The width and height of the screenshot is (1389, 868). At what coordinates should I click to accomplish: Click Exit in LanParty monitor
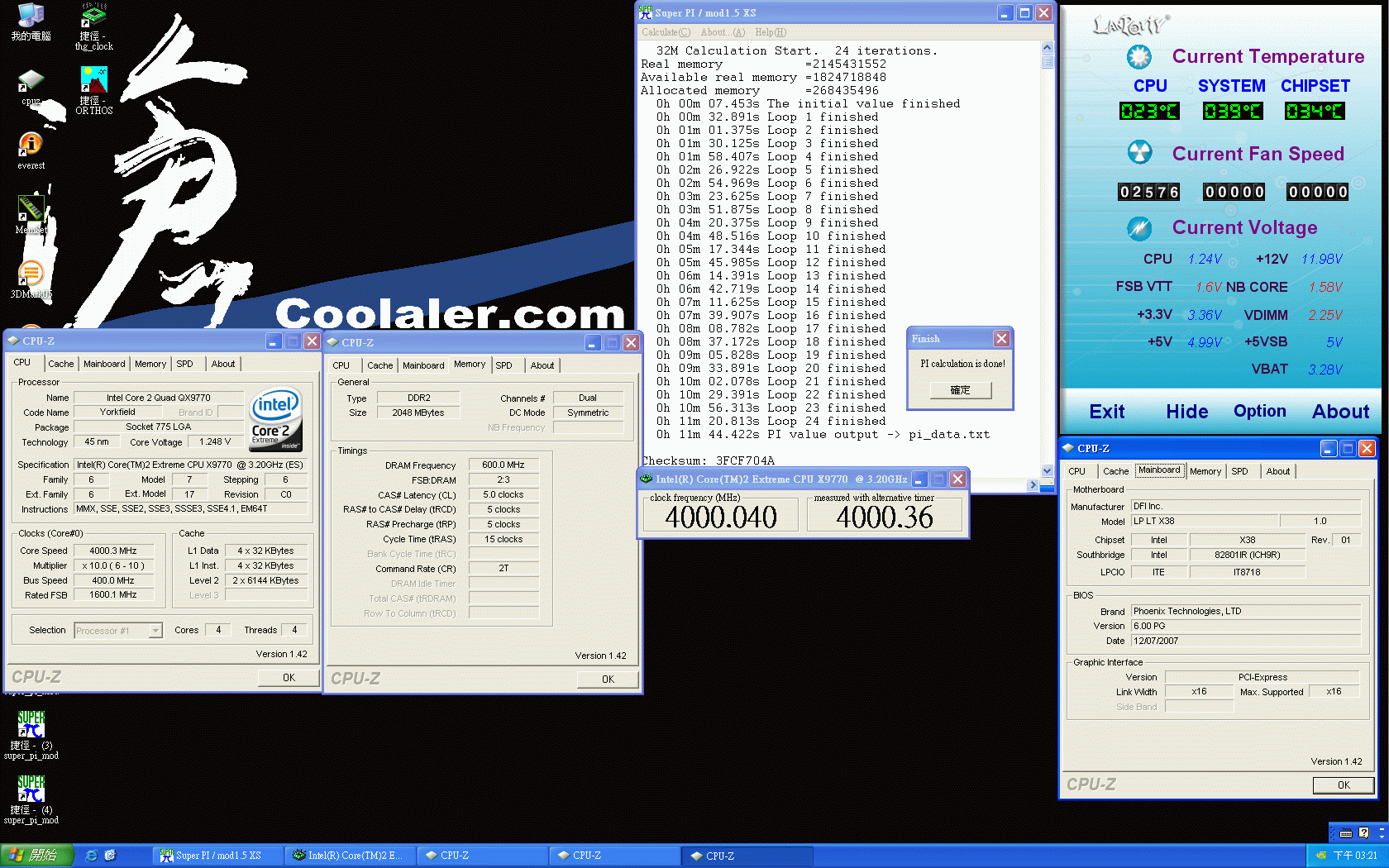click(1106, 412)
